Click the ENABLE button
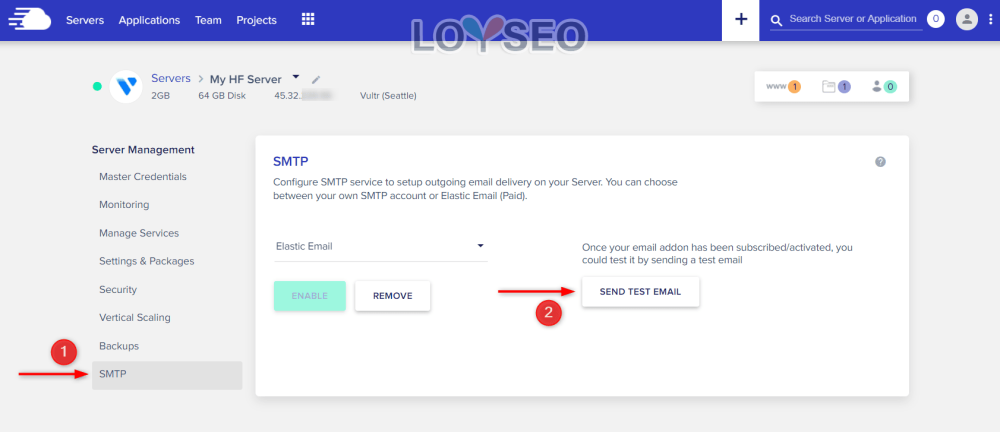The height and width of the screenshot is (432, 1000). click(x=309, y=296)
